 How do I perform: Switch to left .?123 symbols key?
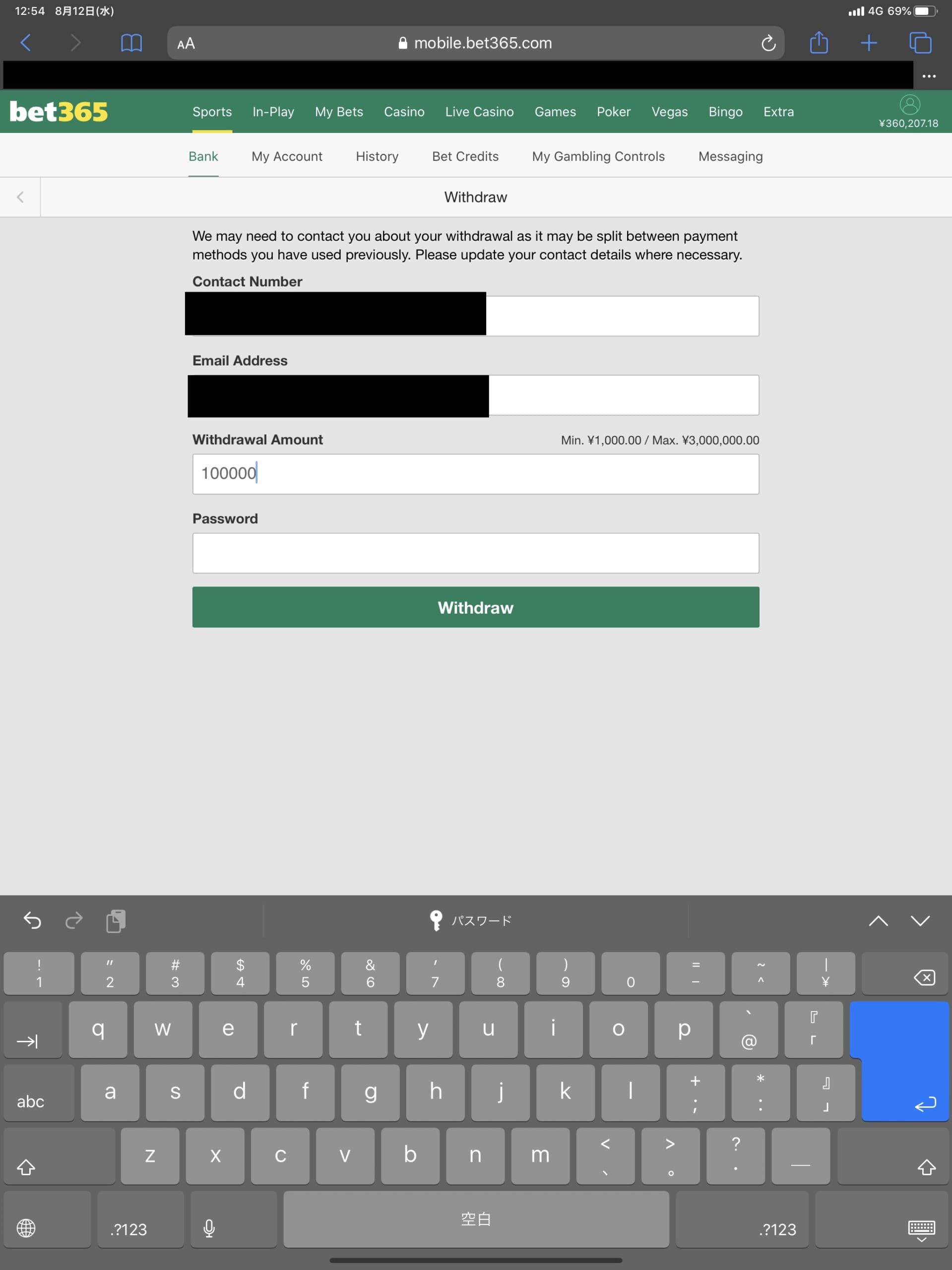click(141, 1219)
